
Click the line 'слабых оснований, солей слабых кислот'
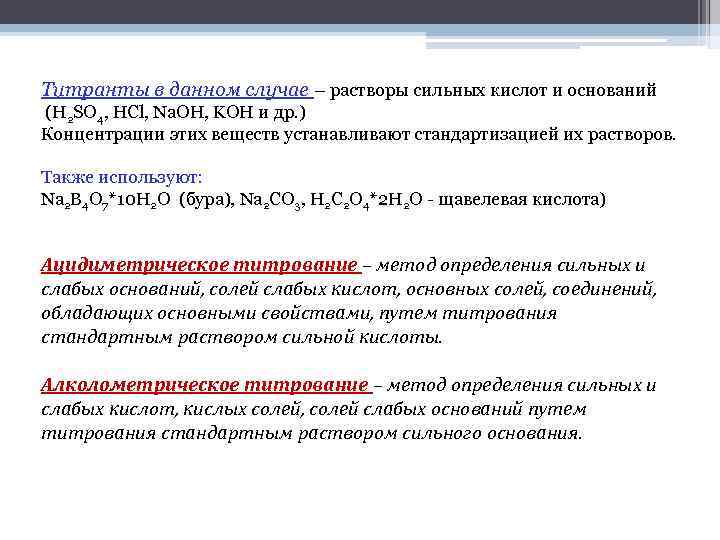coord(349,289)
